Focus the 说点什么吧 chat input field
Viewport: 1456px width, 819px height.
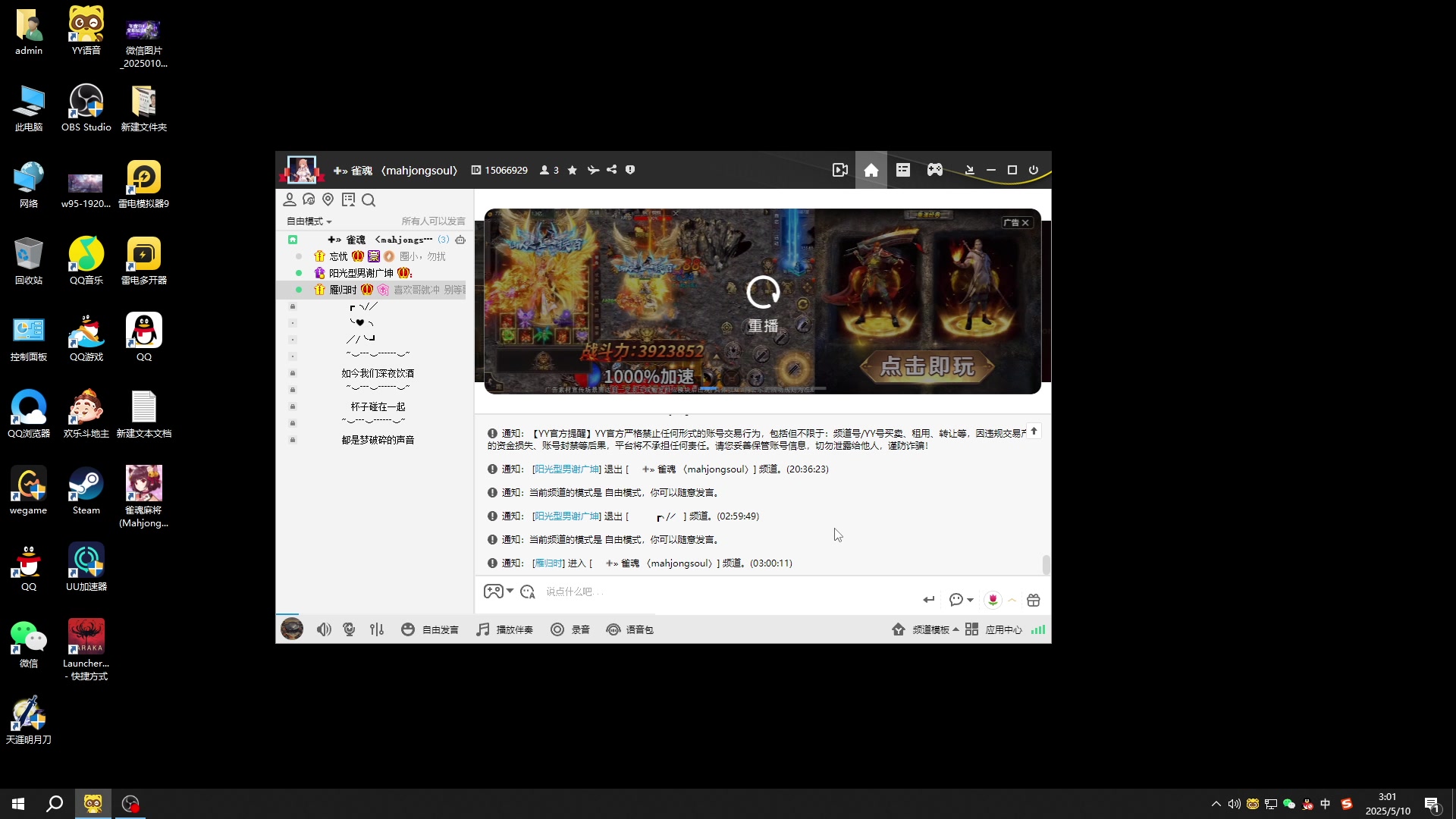pyautogui.click(x=728, y=591)
